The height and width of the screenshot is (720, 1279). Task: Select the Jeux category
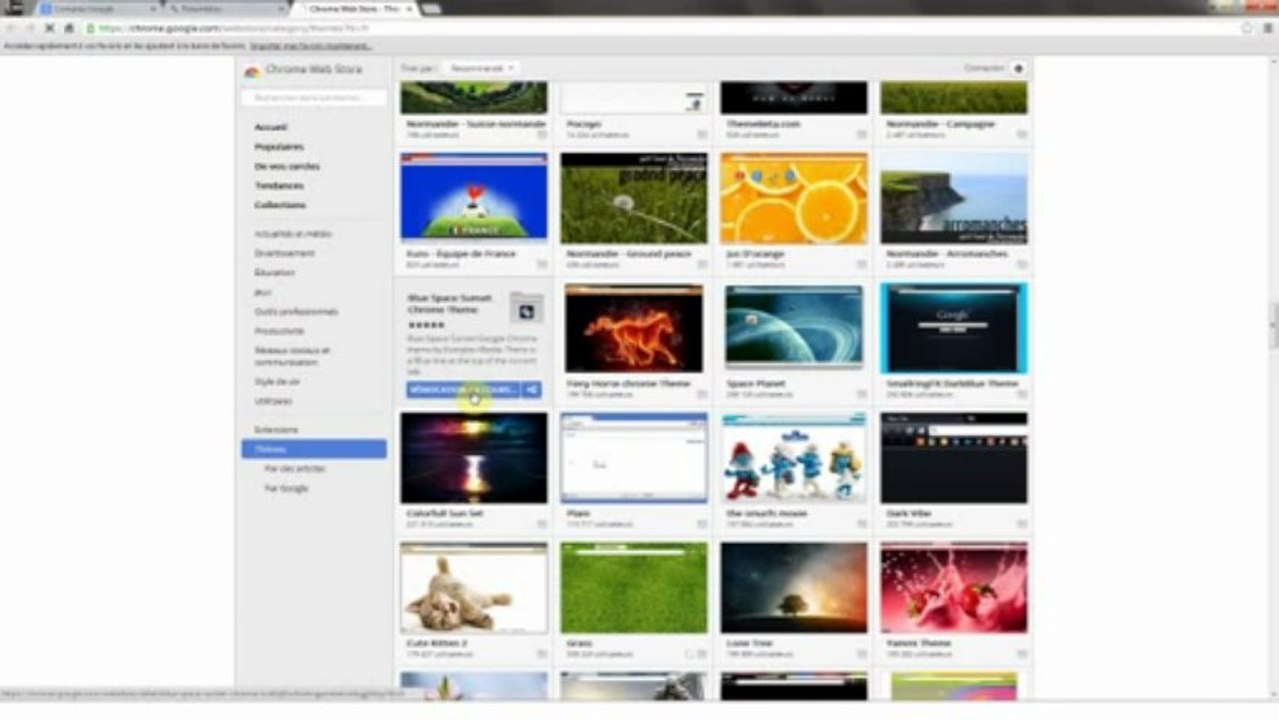coord(263,292)
